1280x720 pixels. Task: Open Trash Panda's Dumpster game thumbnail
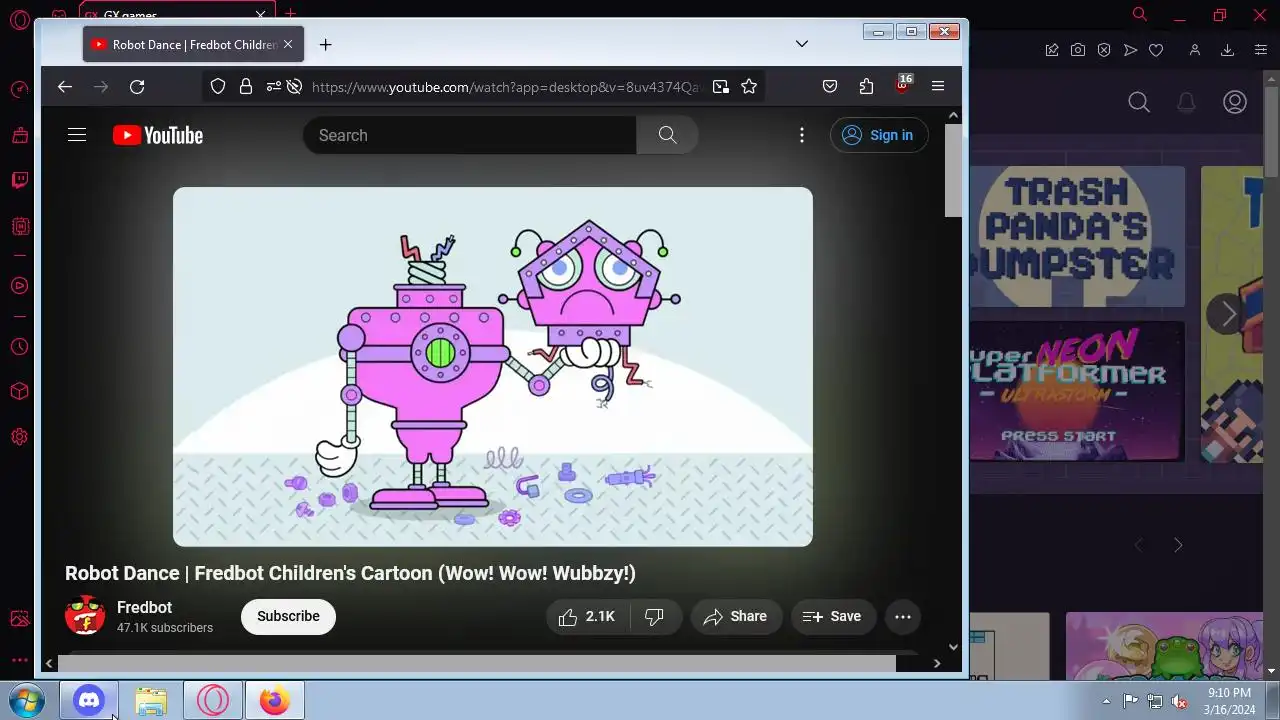pos(1077,237)
